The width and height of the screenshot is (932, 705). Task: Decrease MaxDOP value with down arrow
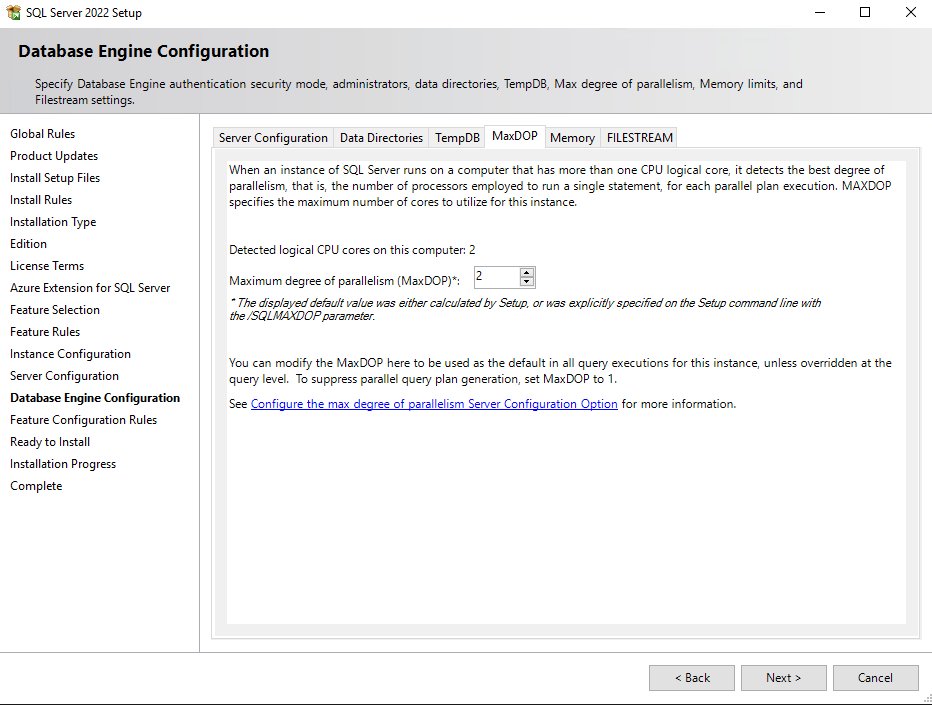[527, 282]
